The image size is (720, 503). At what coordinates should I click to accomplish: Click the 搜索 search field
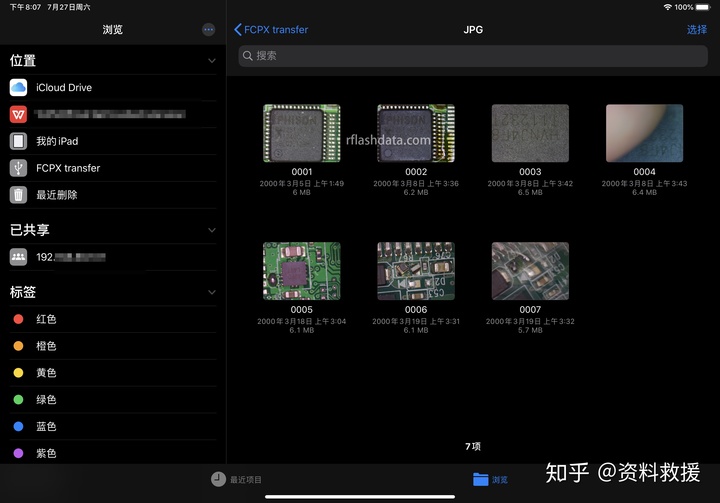point(472,56)
